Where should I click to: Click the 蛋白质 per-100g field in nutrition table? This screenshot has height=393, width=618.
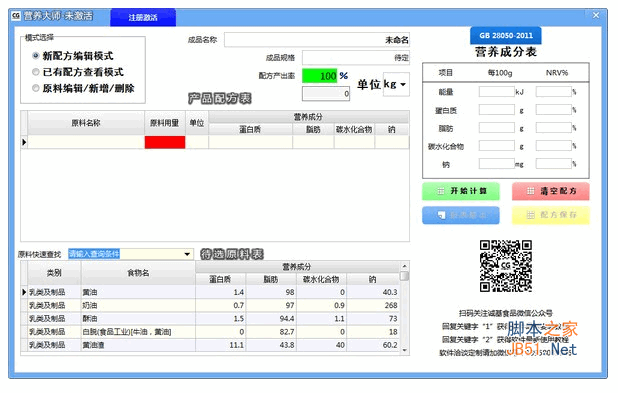tap(497, 110)
